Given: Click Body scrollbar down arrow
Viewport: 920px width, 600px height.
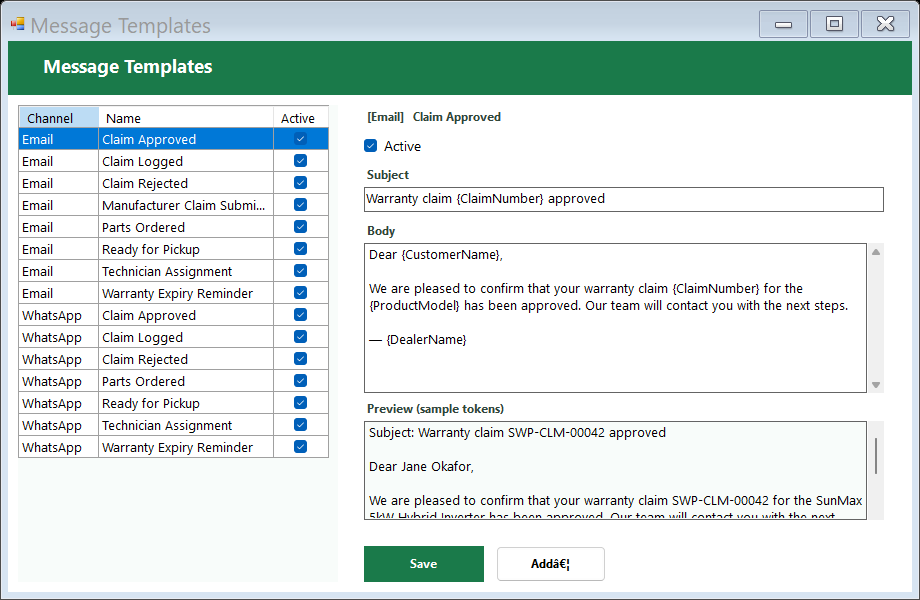Looking at the screenshot, I should (x=875, y=385).
